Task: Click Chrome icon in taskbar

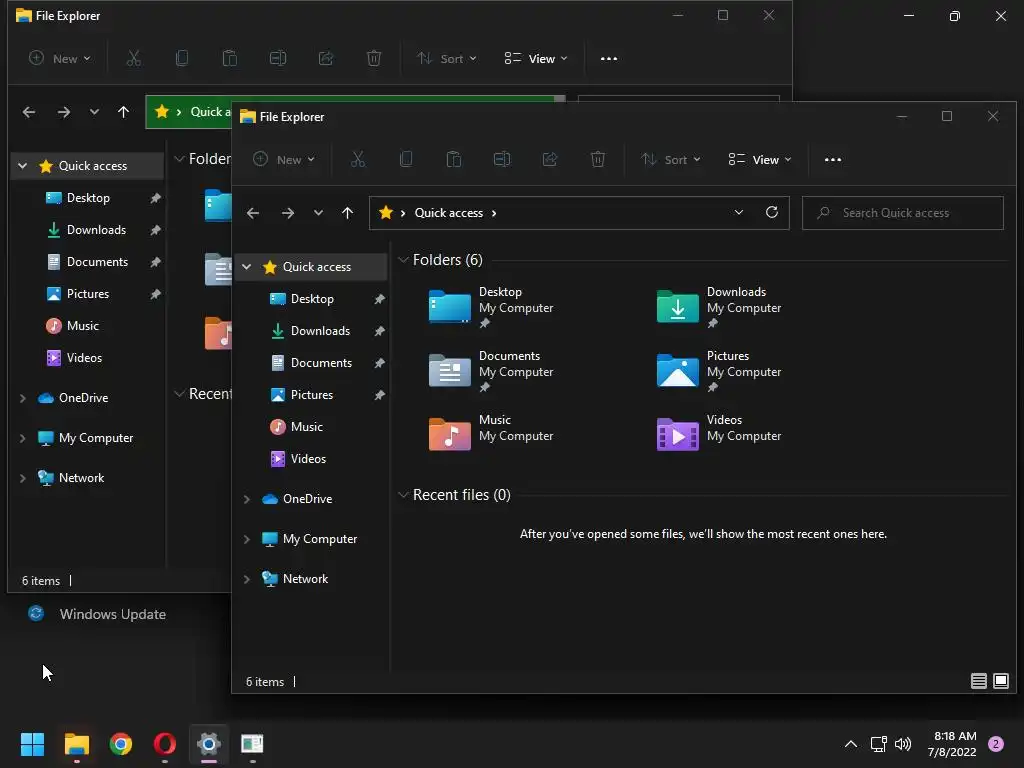Action: coord(121,744)
